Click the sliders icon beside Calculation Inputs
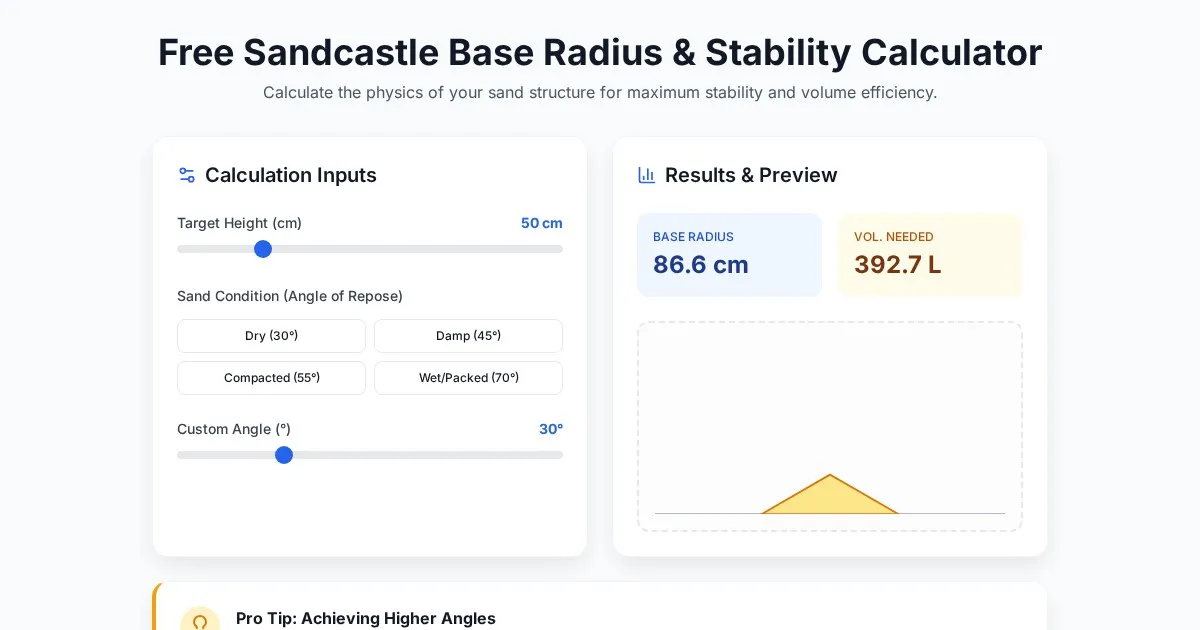1200x630 pixels. pyautogui.click(x=187, y=175)
